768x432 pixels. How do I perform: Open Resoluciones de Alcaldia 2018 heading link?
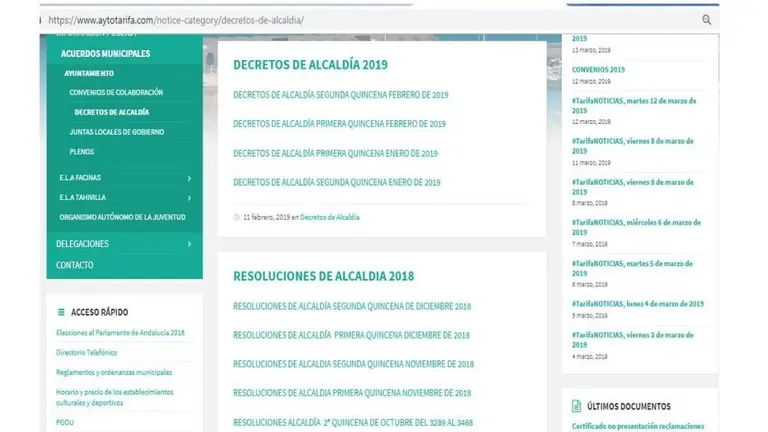point(323,276)
